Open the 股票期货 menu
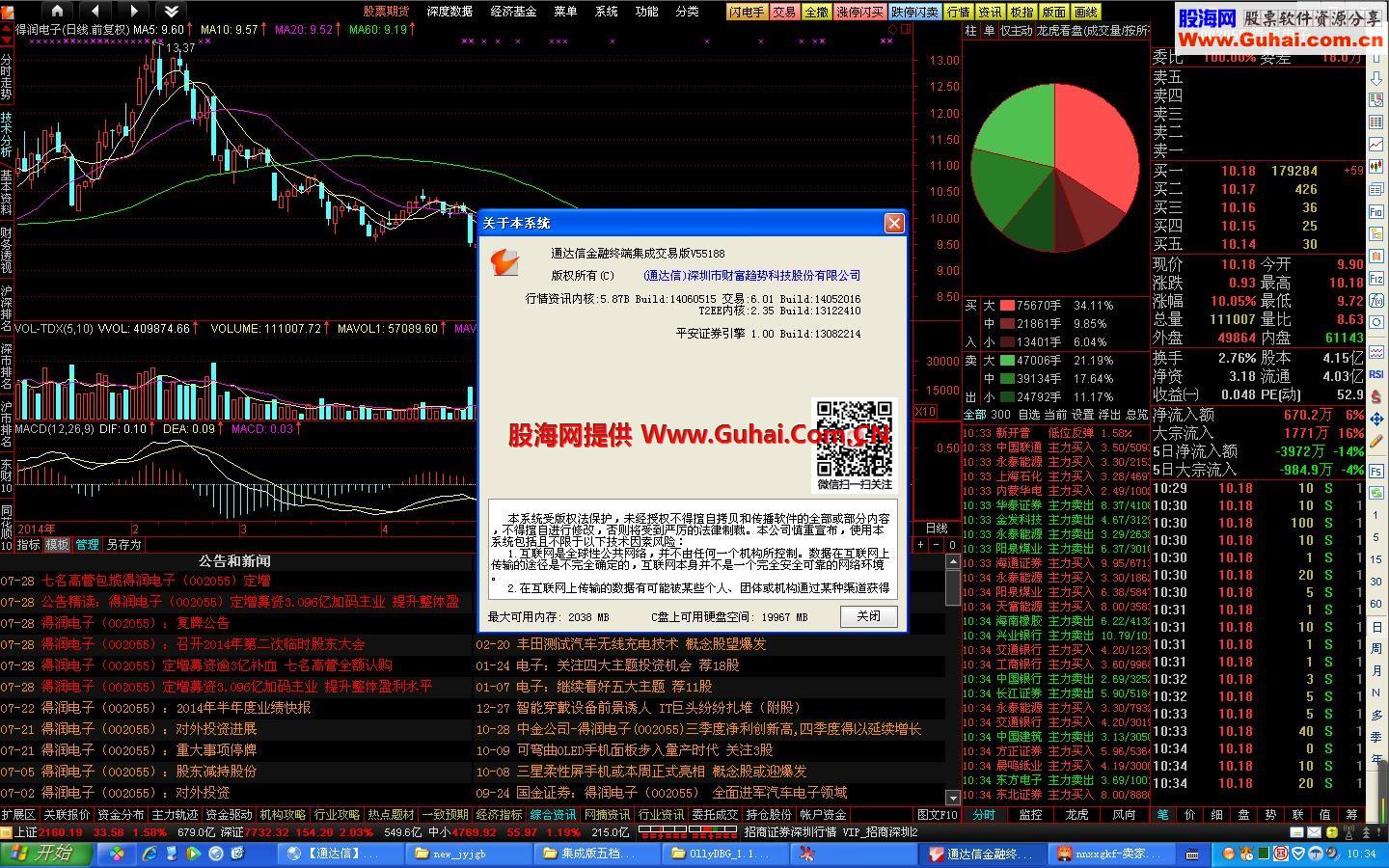 (386, 12)
